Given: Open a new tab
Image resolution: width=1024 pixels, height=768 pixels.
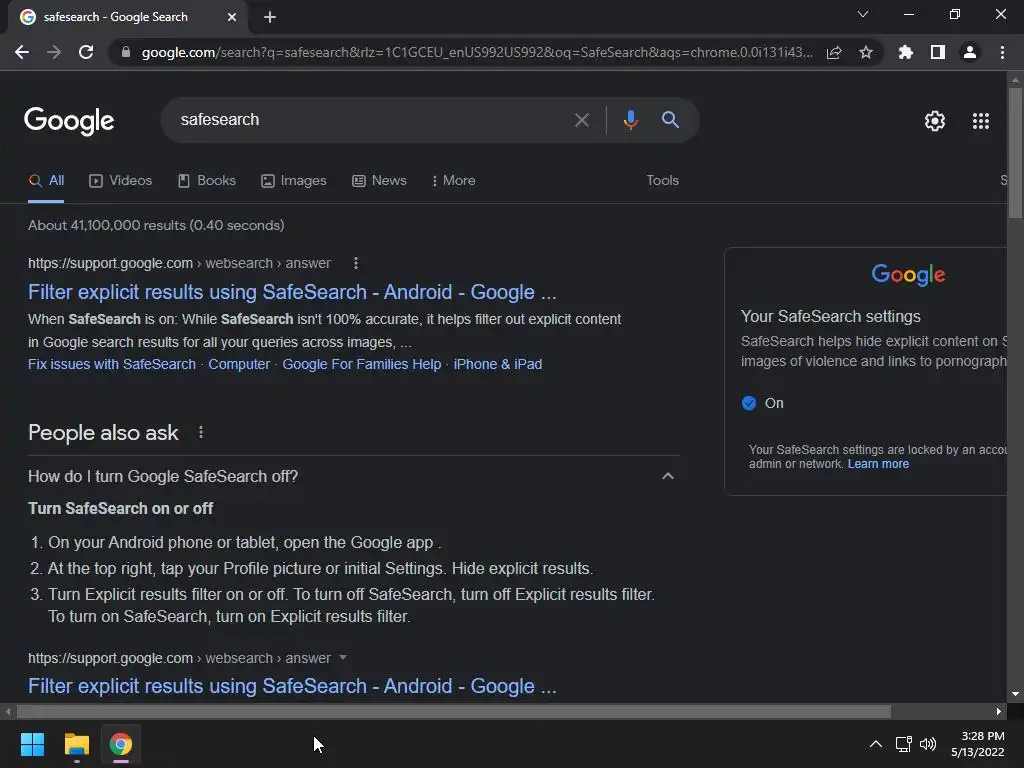Looking at the screenshot, I should coord(270,17).
